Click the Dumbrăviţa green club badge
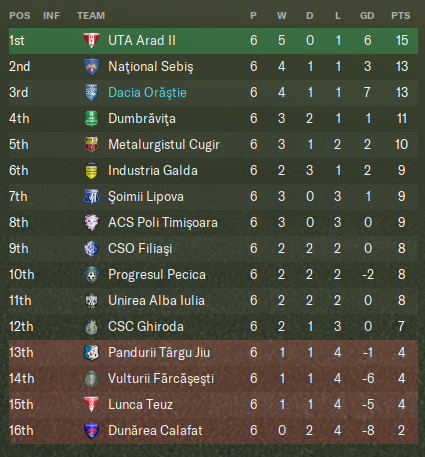The width and height of the screenshot is (425, 457). [91, 118]
